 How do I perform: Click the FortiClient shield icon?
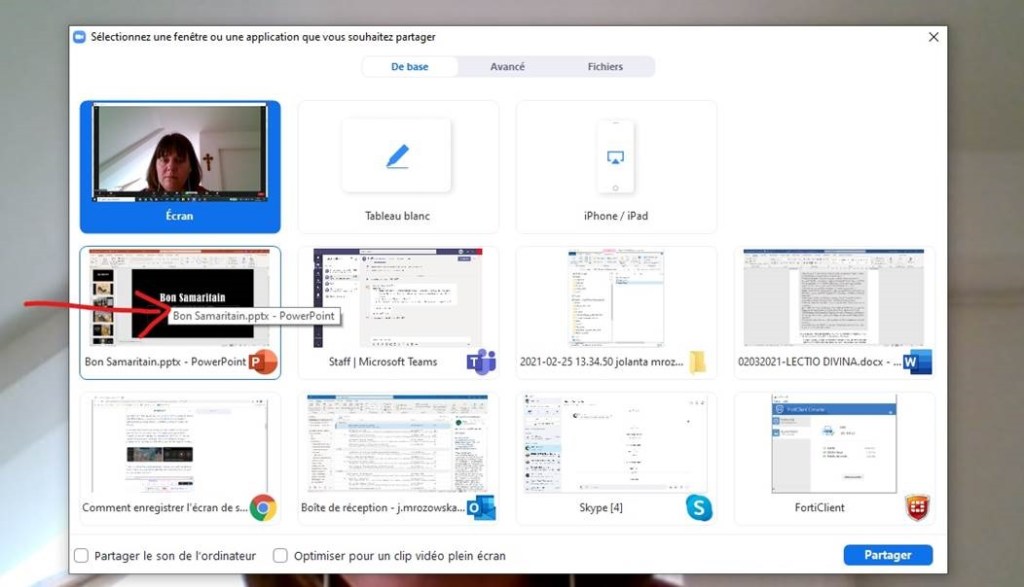[x=917, y=508]
